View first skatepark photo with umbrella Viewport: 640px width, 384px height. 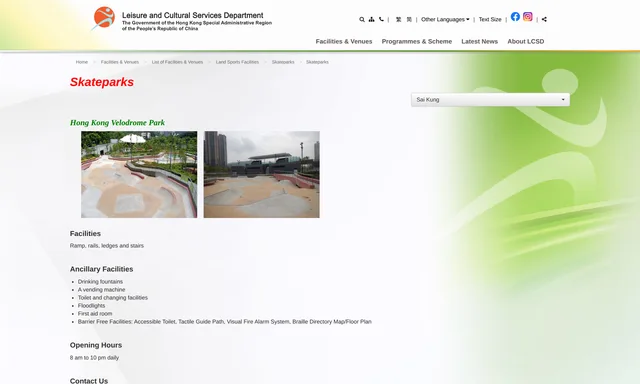tap(139, 174)
